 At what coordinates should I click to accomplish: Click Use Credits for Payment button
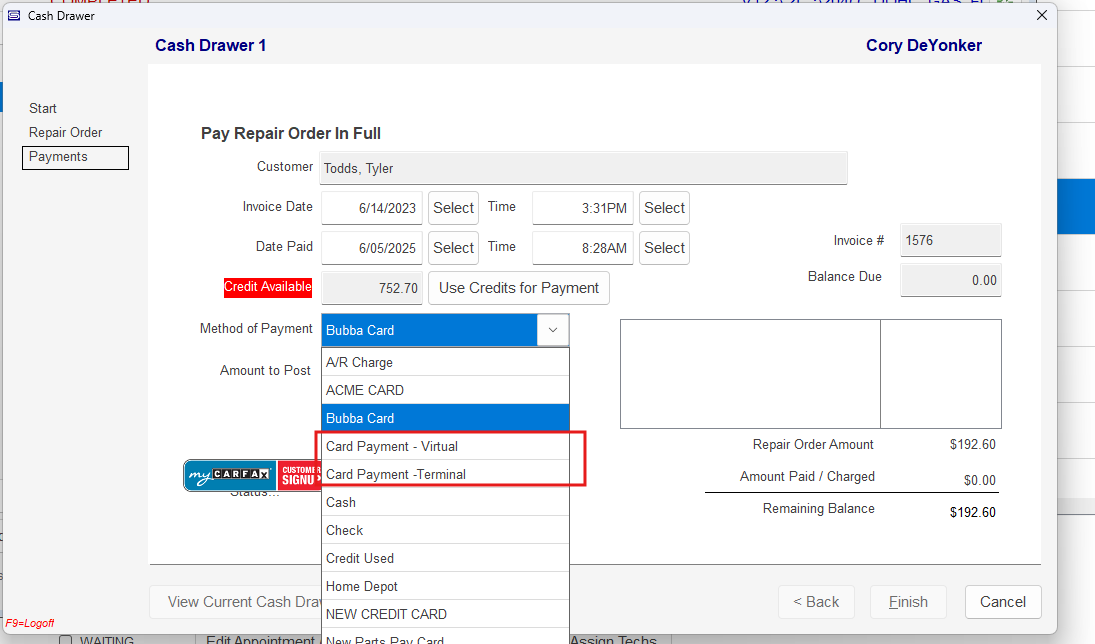pyautogui.click(x=518, y=288)
